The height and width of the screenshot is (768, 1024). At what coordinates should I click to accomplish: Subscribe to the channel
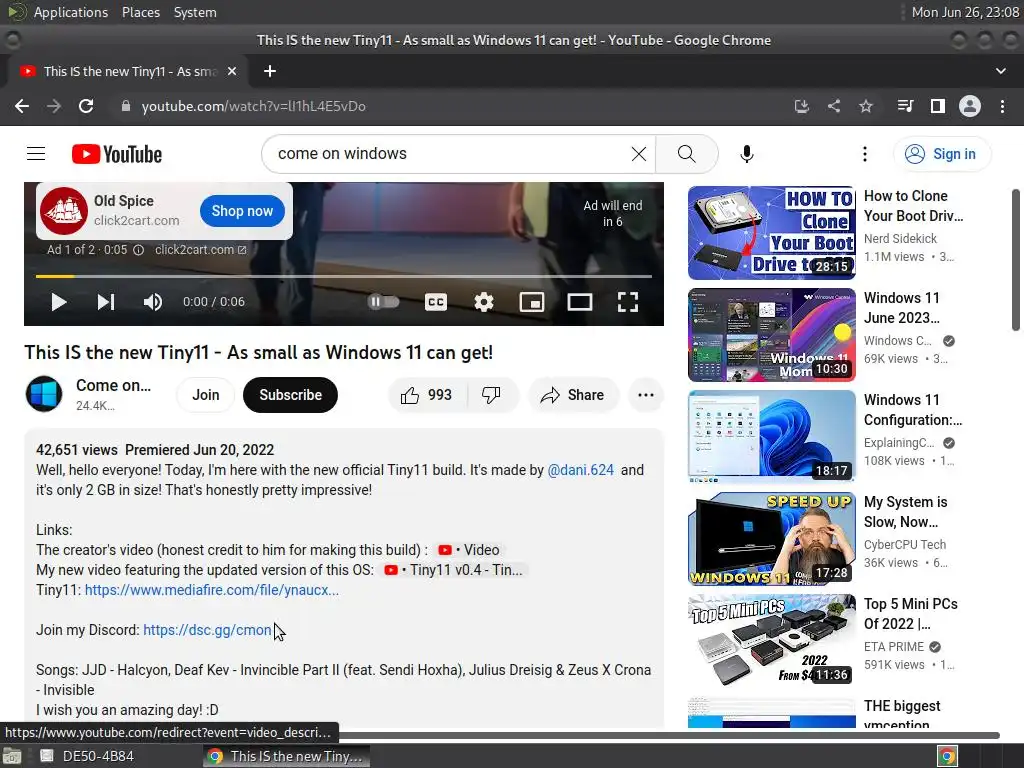pos(291,395)
